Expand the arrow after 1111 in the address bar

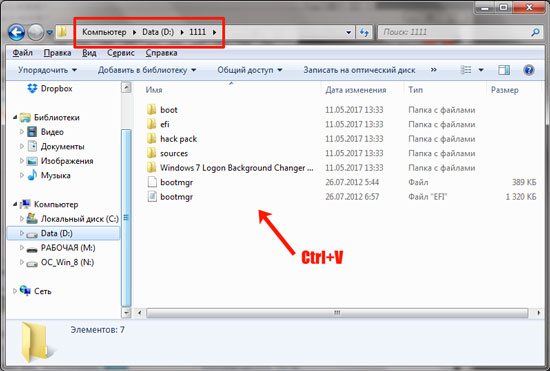(214, 32)
